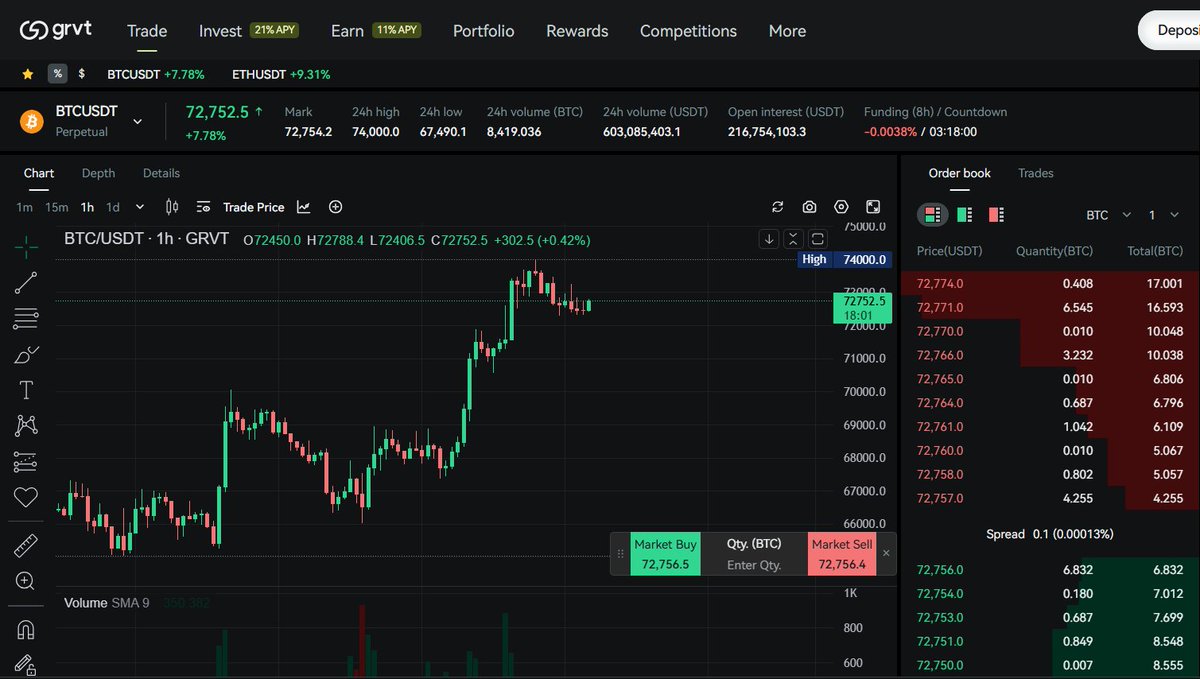Click the lock drawings pencil icon
1200x679 pixels.
tap(26, 665)
